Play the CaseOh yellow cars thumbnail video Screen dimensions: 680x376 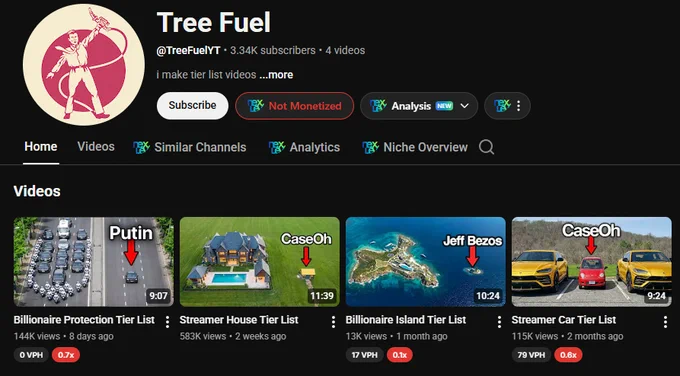592,262
